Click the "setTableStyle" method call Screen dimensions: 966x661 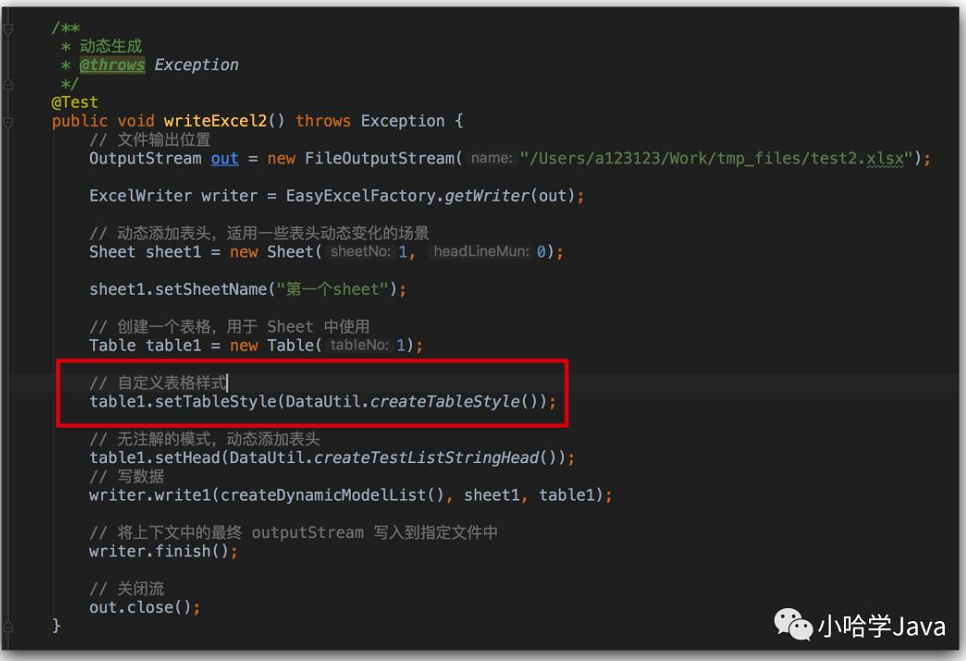(x=215, y=401)
